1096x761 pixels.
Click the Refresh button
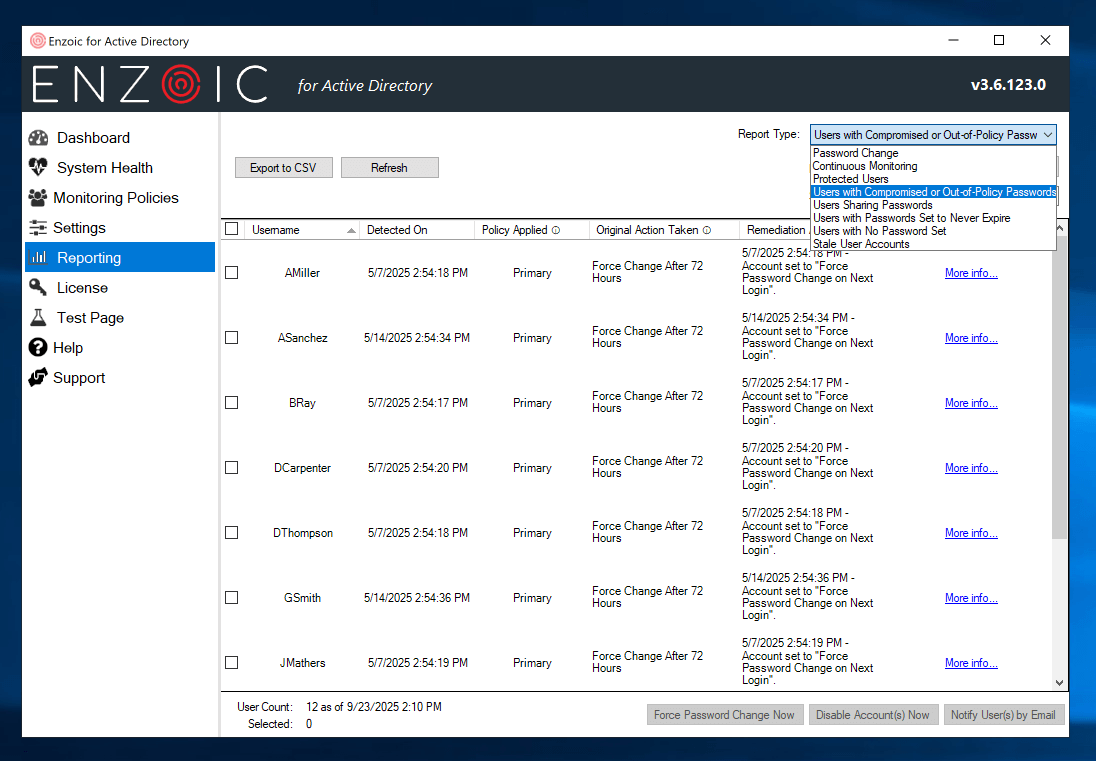(389, 168)
